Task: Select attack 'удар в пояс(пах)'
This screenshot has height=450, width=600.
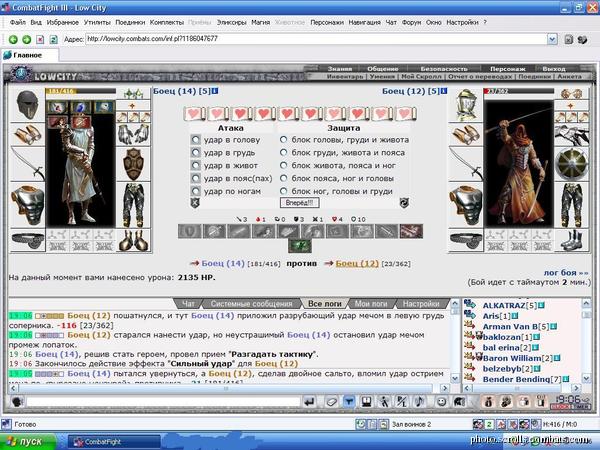Action: [196, 178]
